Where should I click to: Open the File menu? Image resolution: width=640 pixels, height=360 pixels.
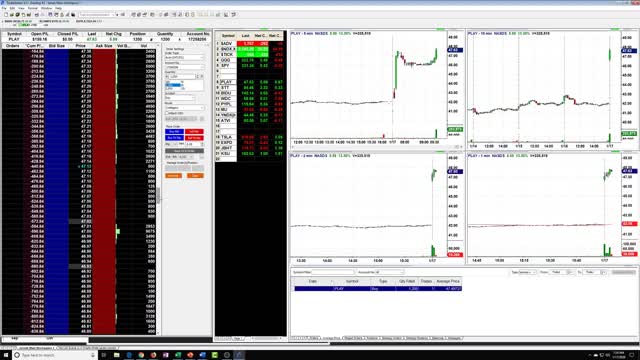(x=4, y=8)
